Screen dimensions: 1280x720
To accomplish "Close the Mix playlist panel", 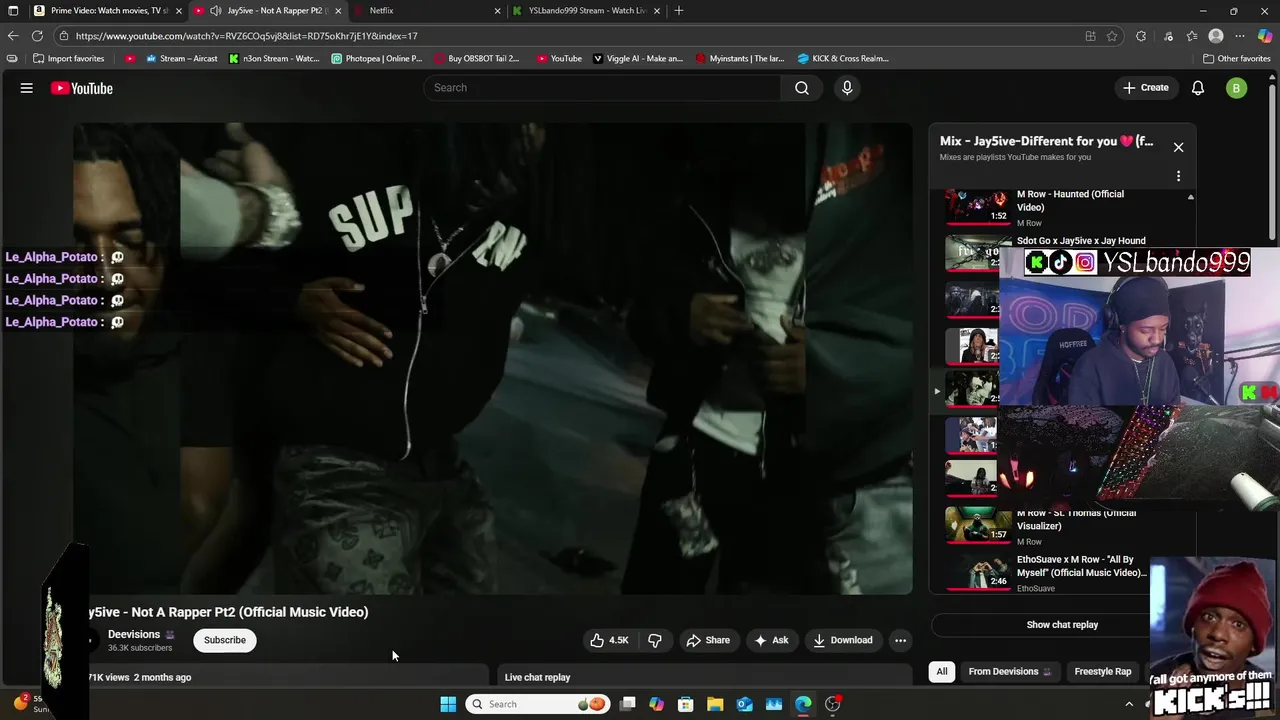I will (x=1178, y=147).
